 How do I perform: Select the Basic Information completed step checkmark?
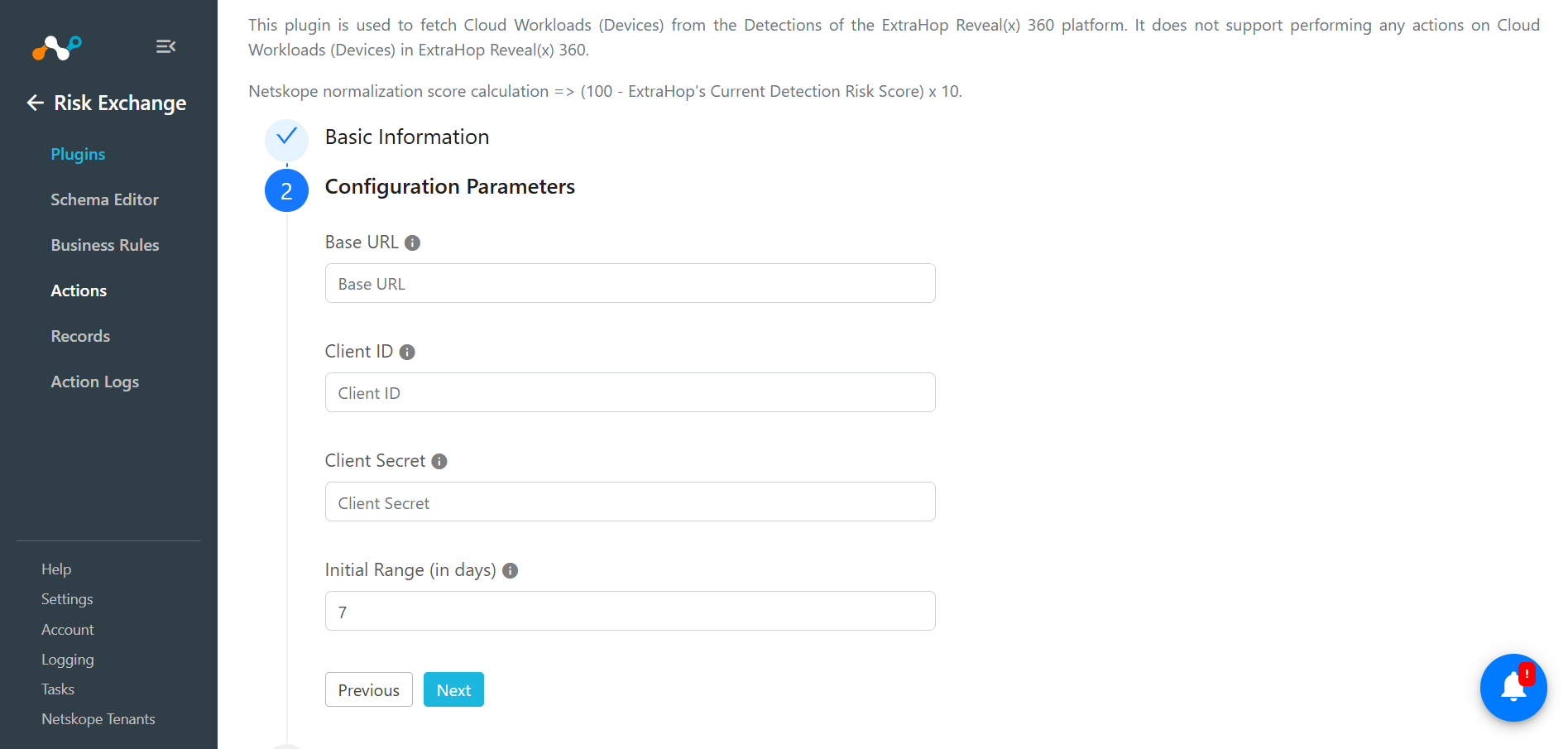pyautogui.click(x=286, y=137)
